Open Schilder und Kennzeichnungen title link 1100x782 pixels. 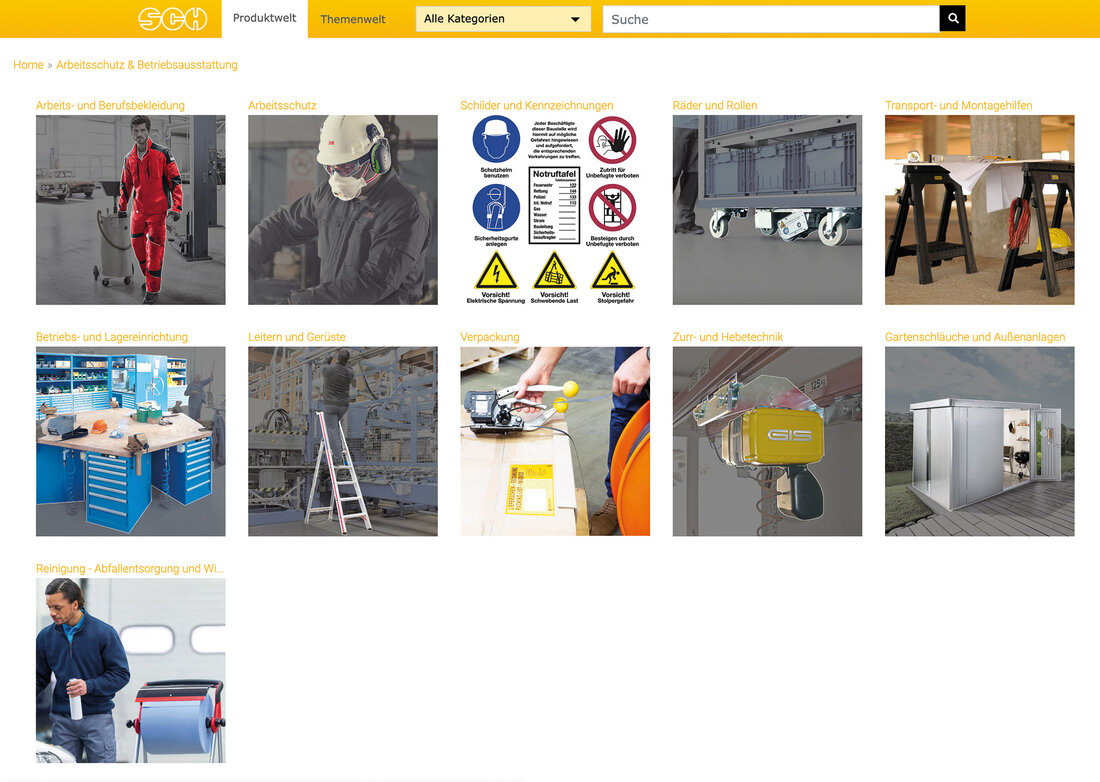click(x=537, y=105)
